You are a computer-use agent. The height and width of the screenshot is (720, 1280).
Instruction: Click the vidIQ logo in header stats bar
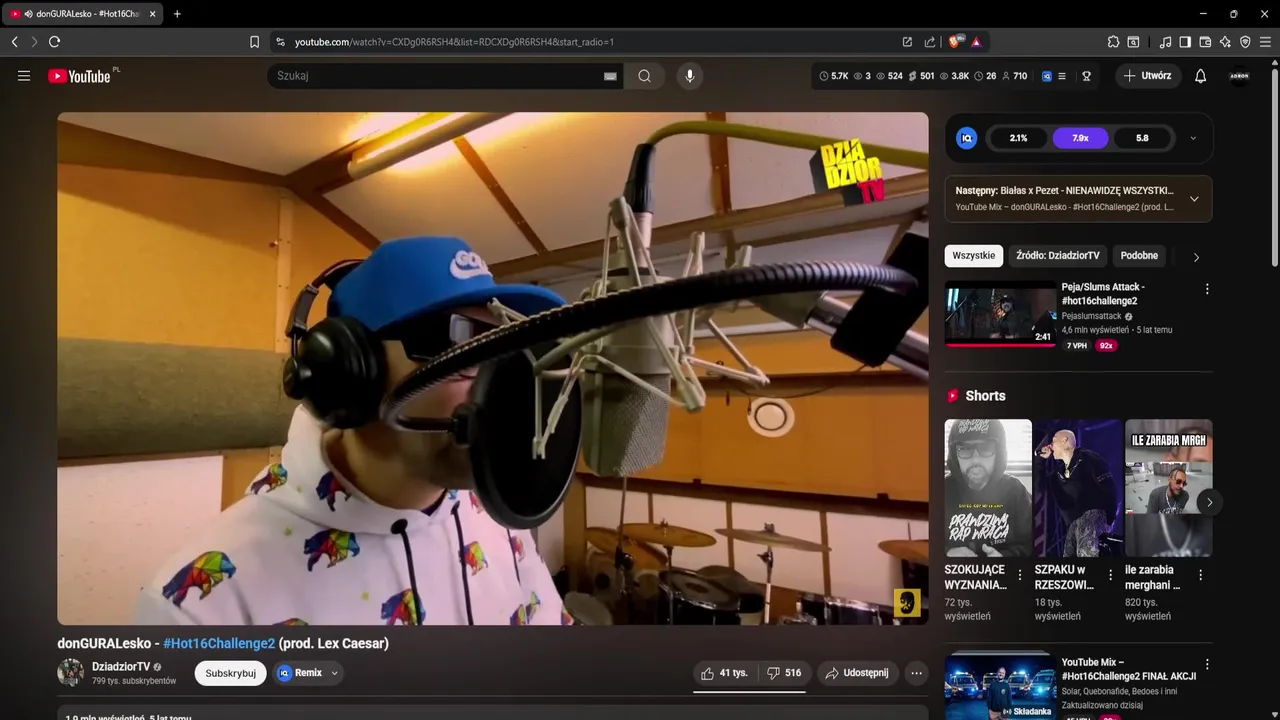(1047, 76)
